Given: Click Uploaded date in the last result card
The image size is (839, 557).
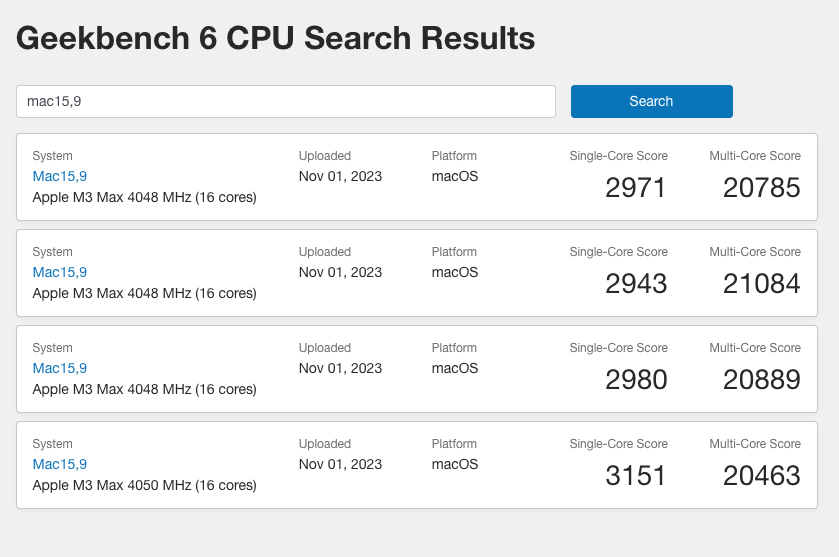Looking at the screenshot, I should pyautogui.click(x=340, y=464).
